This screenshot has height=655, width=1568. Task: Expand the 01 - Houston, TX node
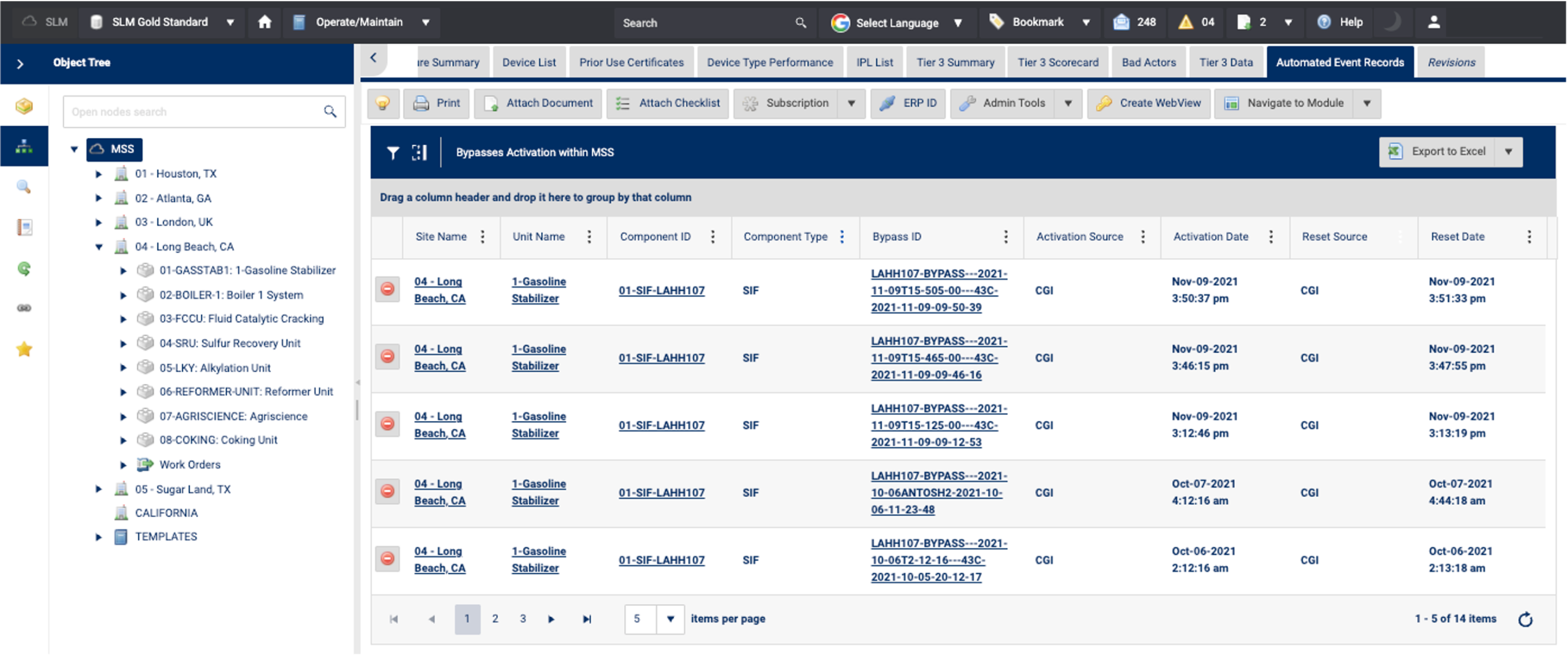[99, 174]
